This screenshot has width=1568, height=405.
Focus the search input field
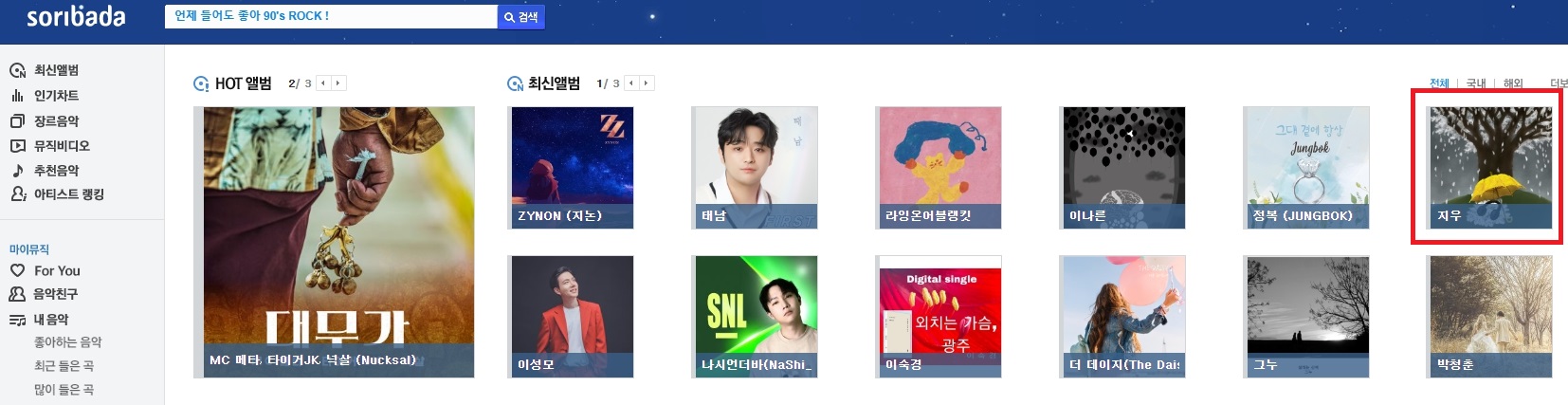(x=331, y=16)
